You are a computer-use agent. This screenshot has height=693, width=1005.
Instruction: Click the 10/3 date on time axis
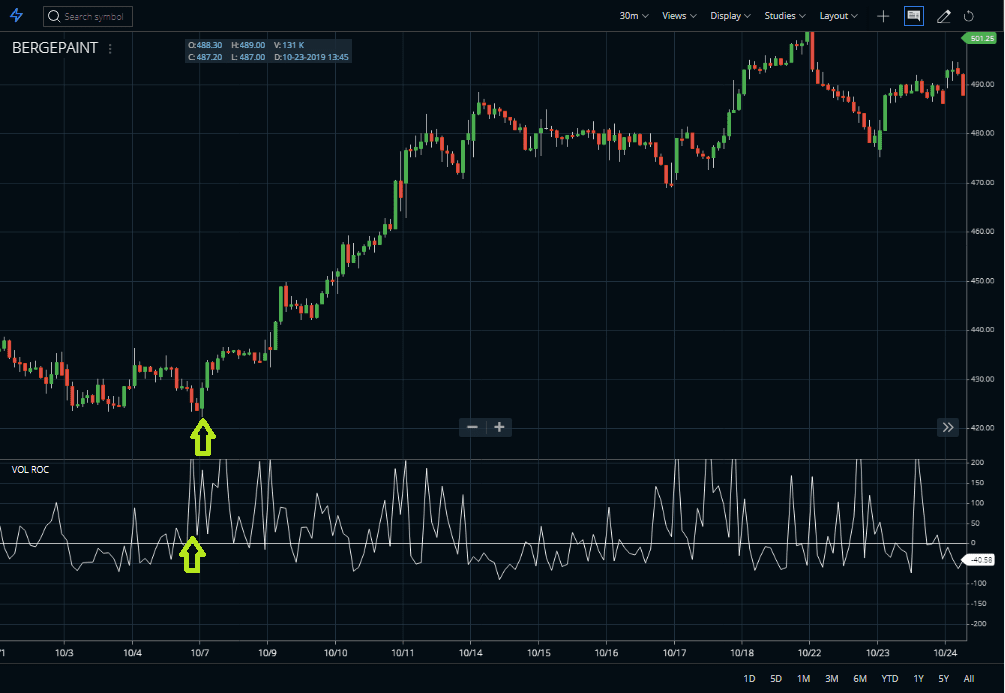point(64,653)
